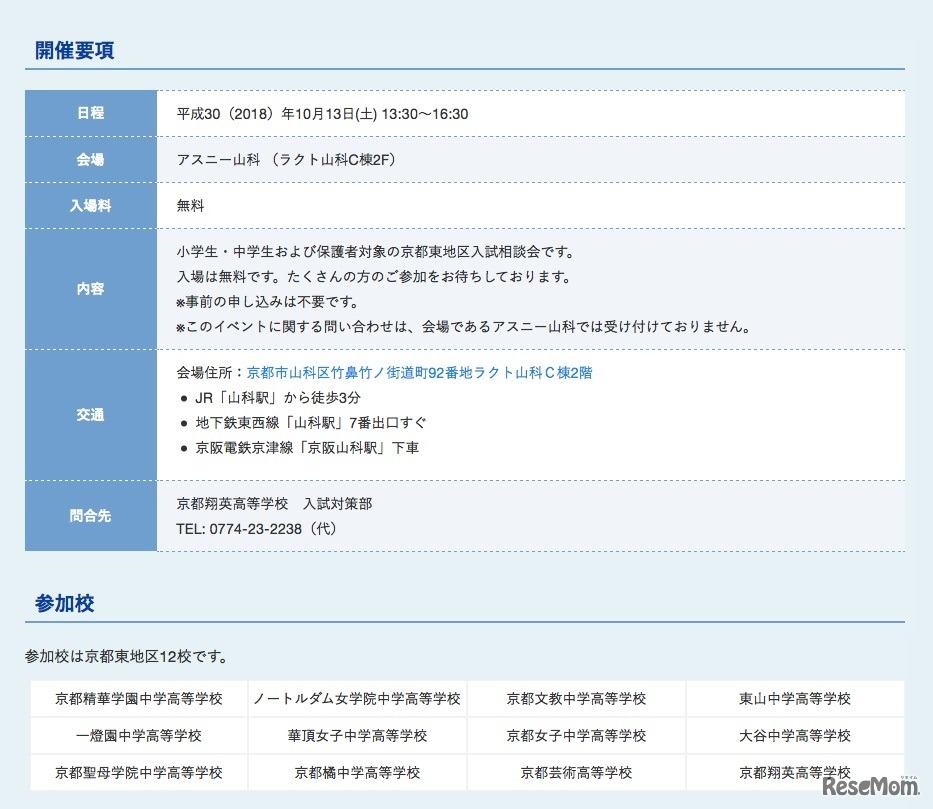Click the TEL 0774-23-2238 phone number
933x809 pixels.
tap(255, 529)
